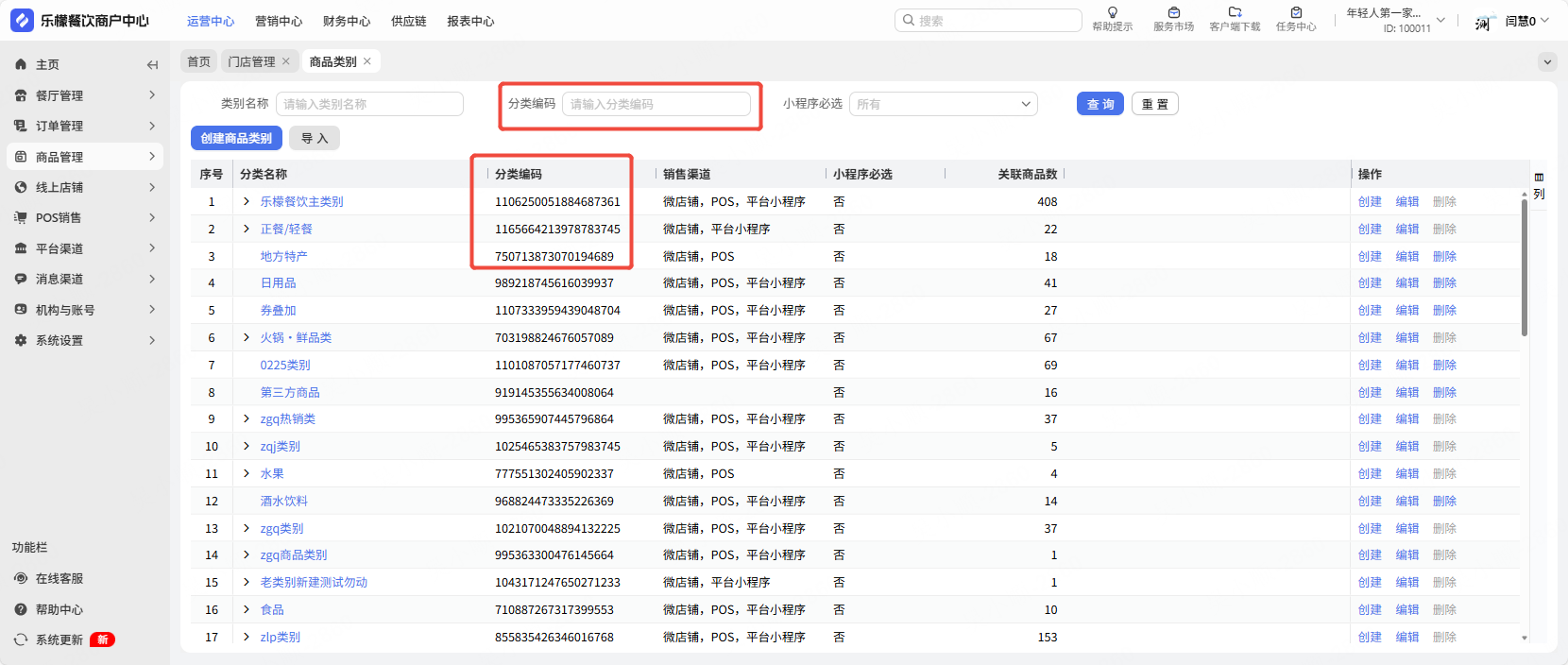Click the top 搜索 search box
Viewport: 1568px width, 665px height.
[988, 20]
